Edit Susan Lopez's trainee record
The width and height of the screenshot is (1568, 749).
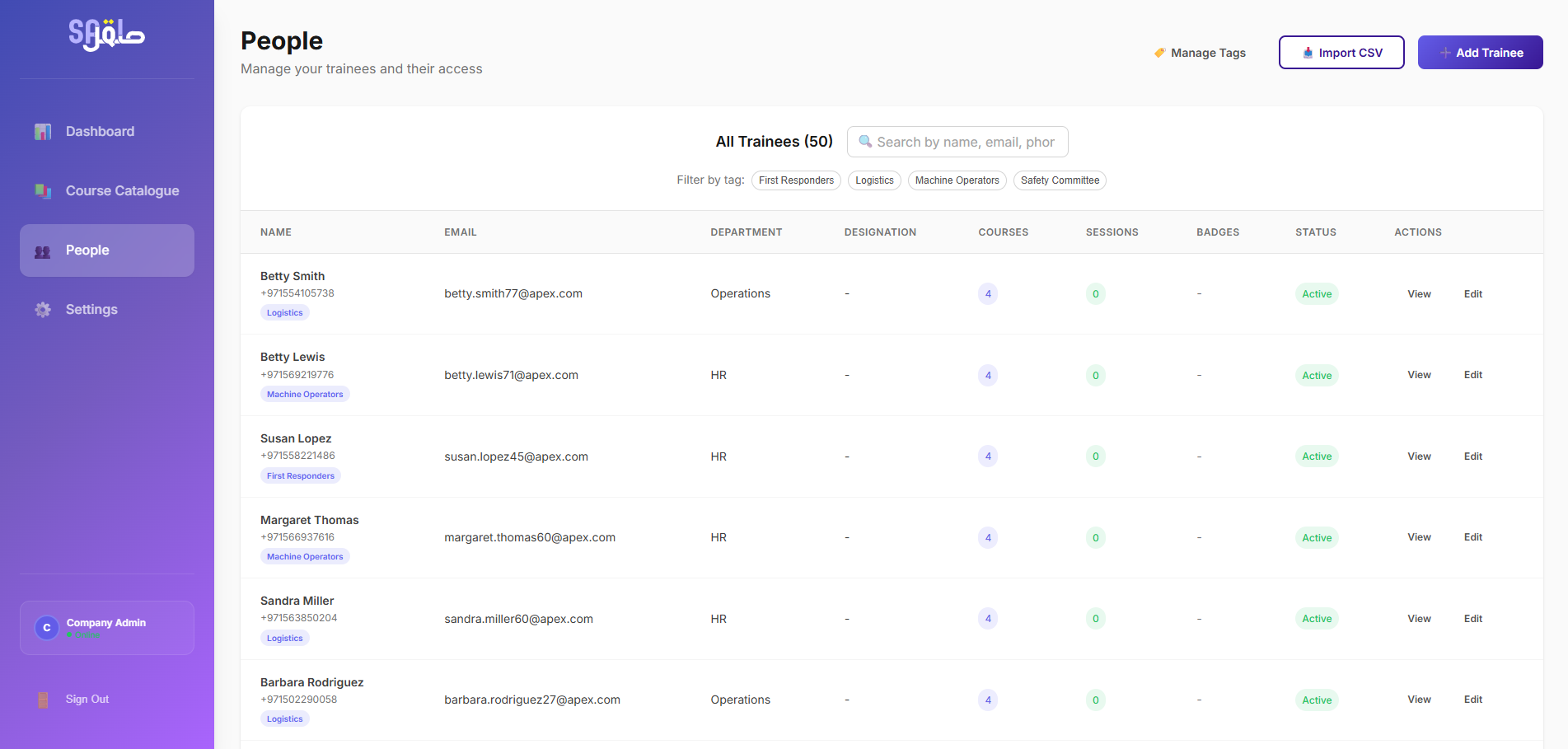1472,456
